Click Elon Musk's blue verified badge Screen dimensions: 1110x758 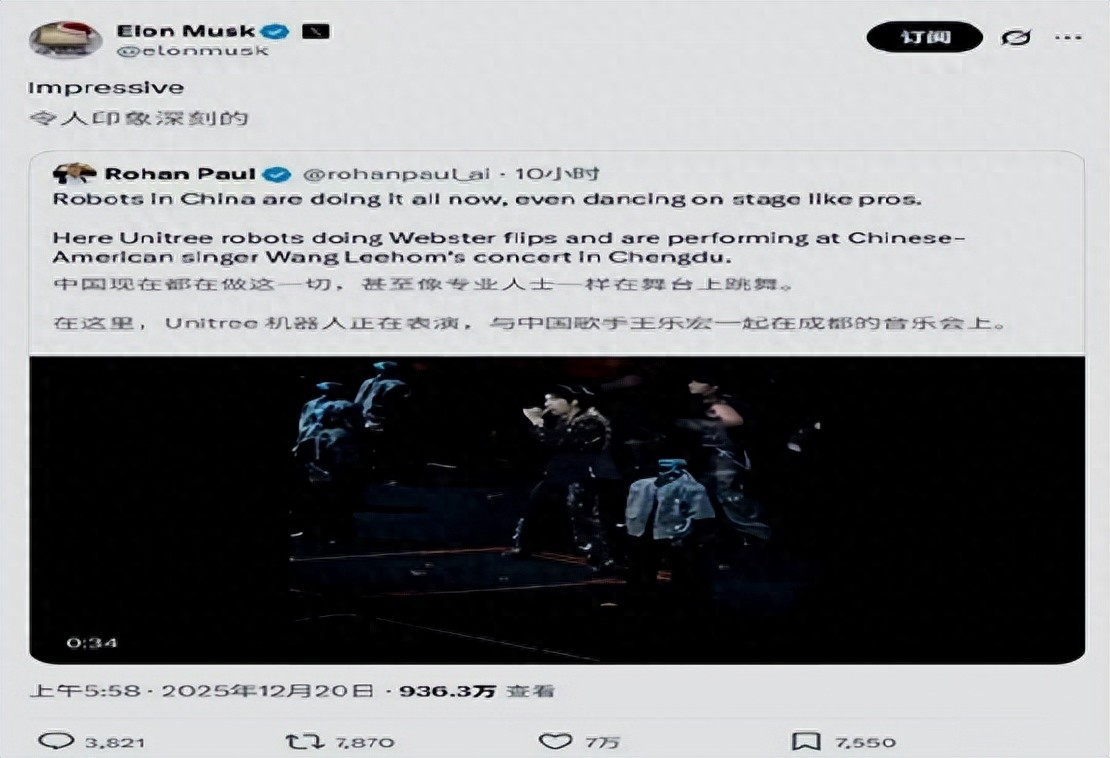(x=275, y=32)
